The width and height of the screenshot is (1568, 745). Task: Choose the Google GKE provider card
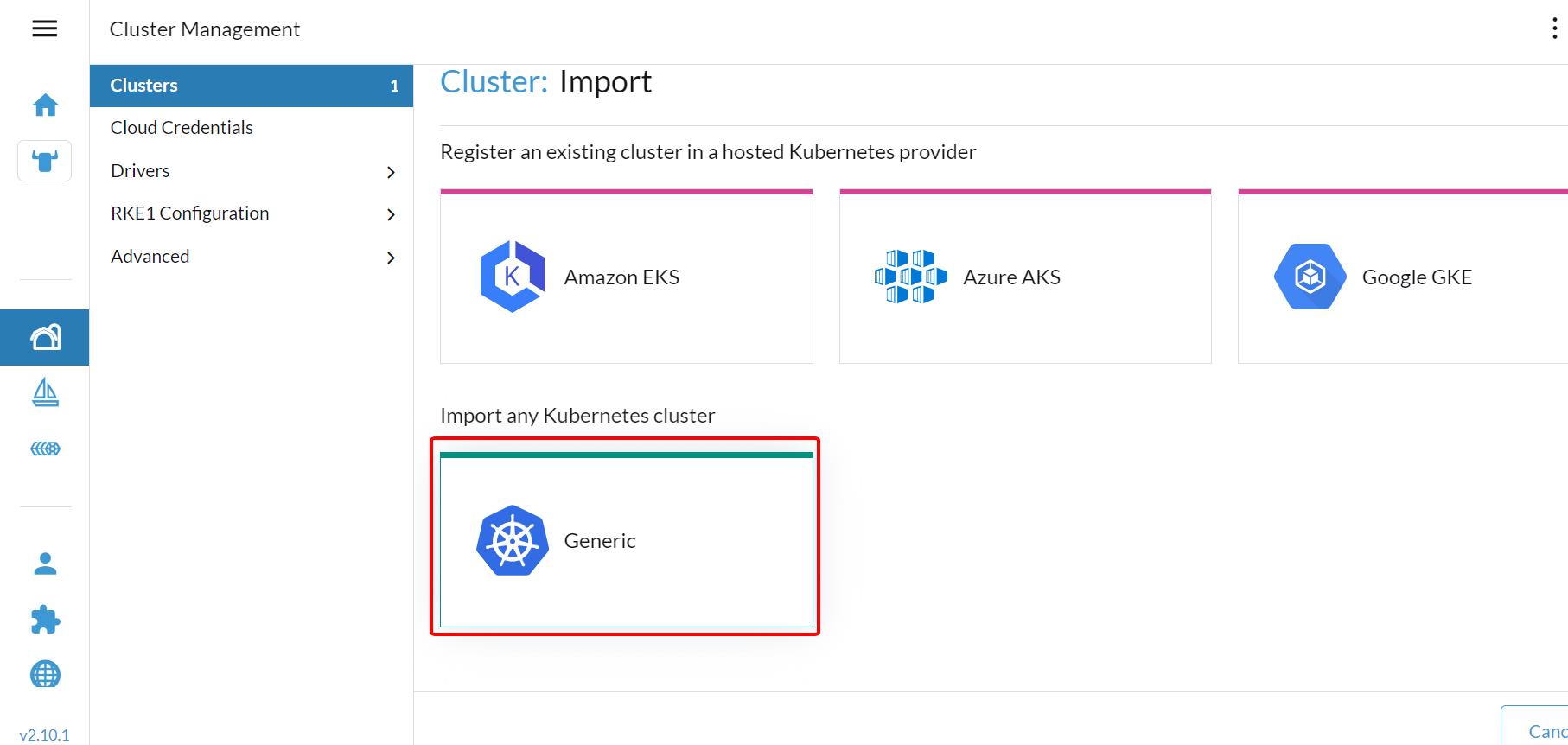tap(1403, 277)
